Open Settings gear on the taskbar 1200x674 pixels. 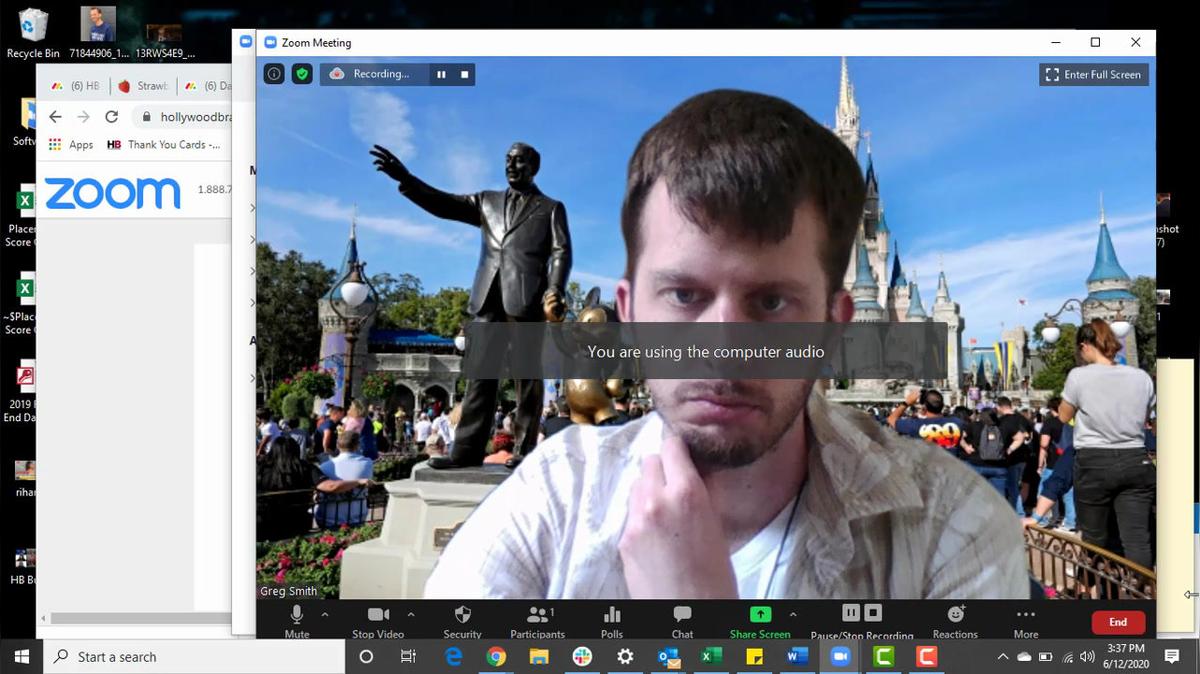625,657
